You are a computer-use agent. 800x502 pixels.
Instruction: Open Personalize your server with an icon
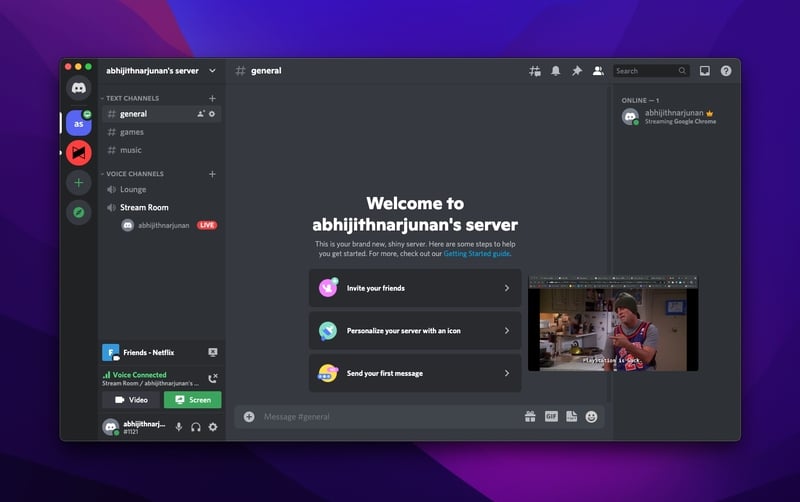[x=415, y=331]
